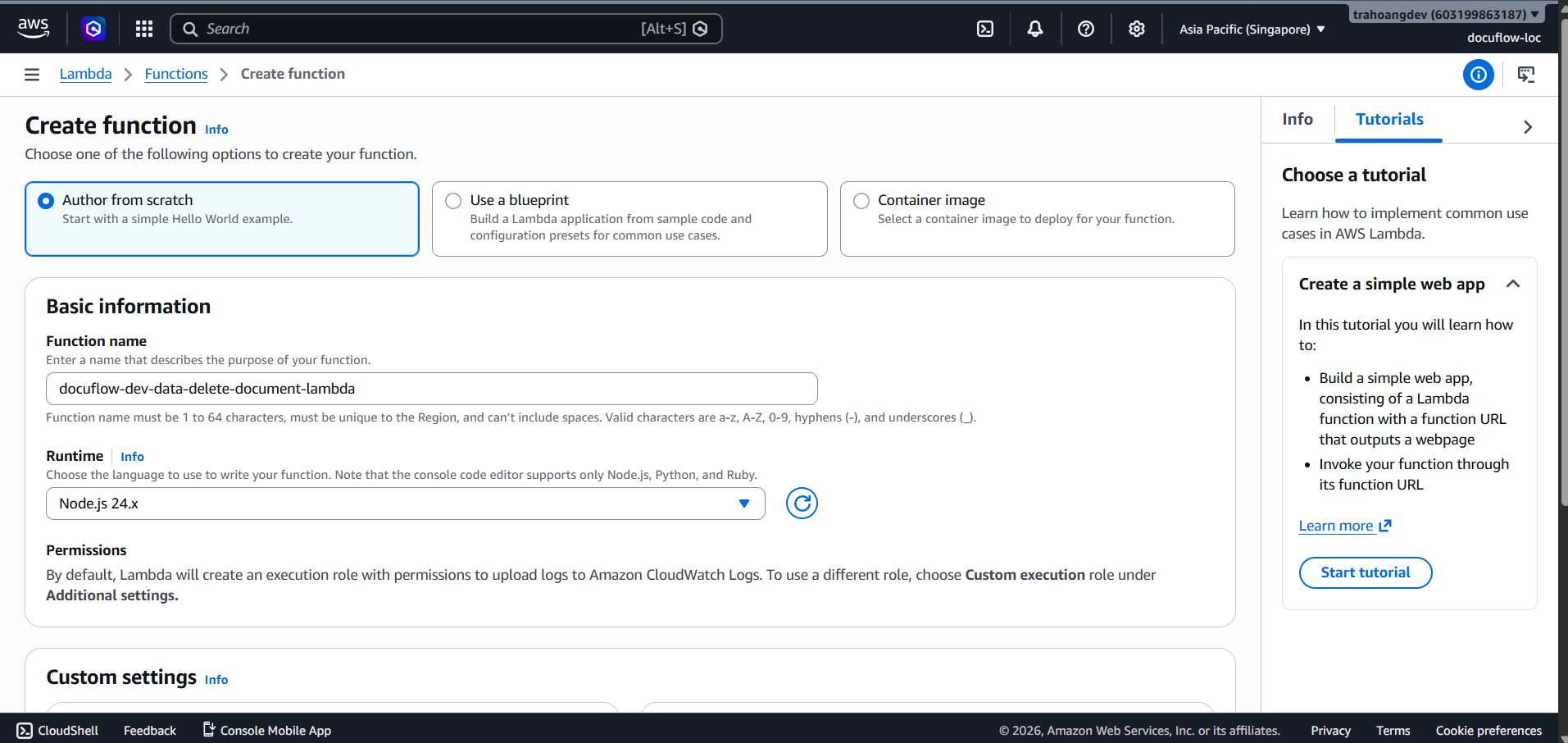Click the Choose a tutorial heading
This screenshot has width=1568, height=743.
coord(1354,175)
